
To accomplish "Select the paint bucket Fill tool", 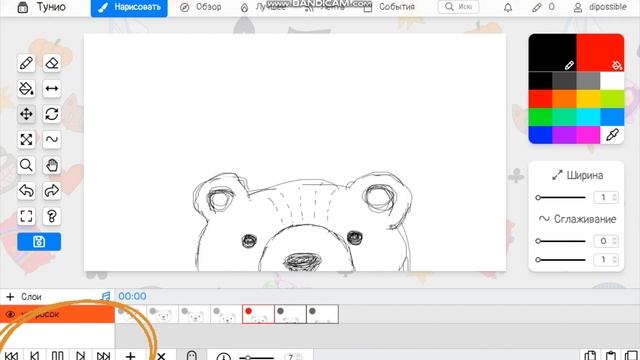I will 26,89.
